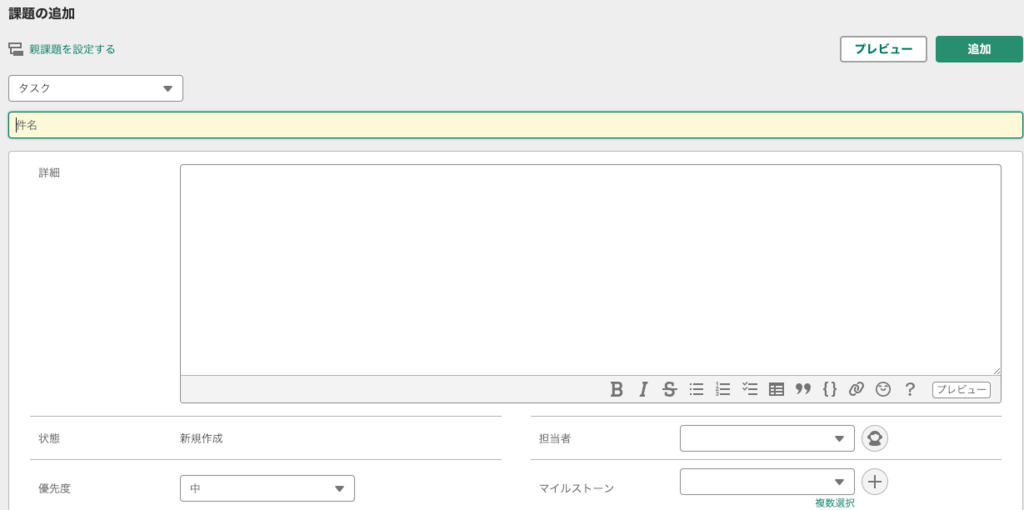Click the details textarea resize handle

pyautogui.click(x=996, y=370)
